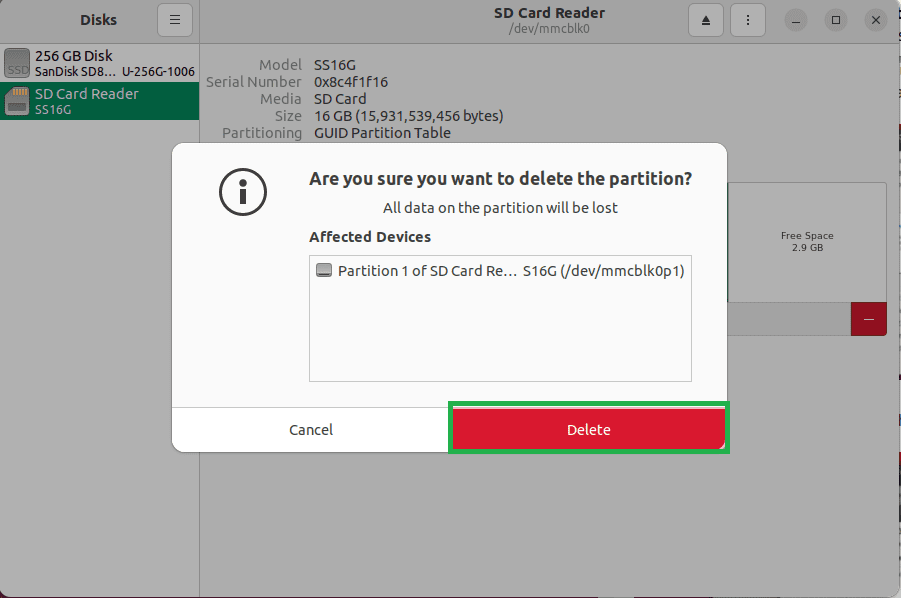Select the 256 GB Disk entry
This screenshot has height=598, width=901.
(x=99, y=63)
